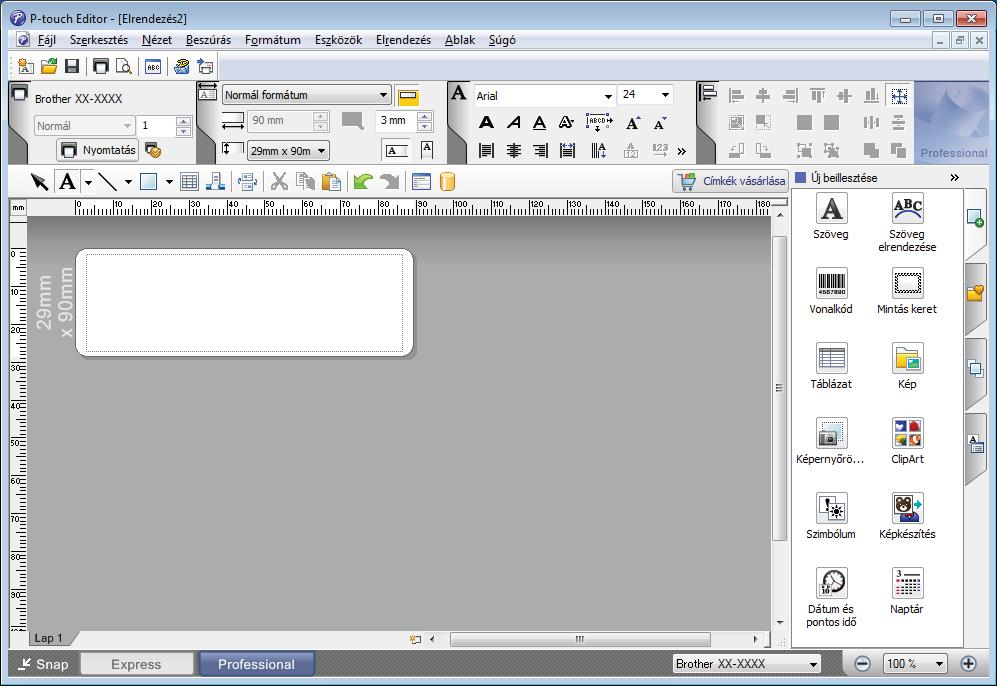Align text left
This screenshot has width=997, height=686.
point(486,151)
